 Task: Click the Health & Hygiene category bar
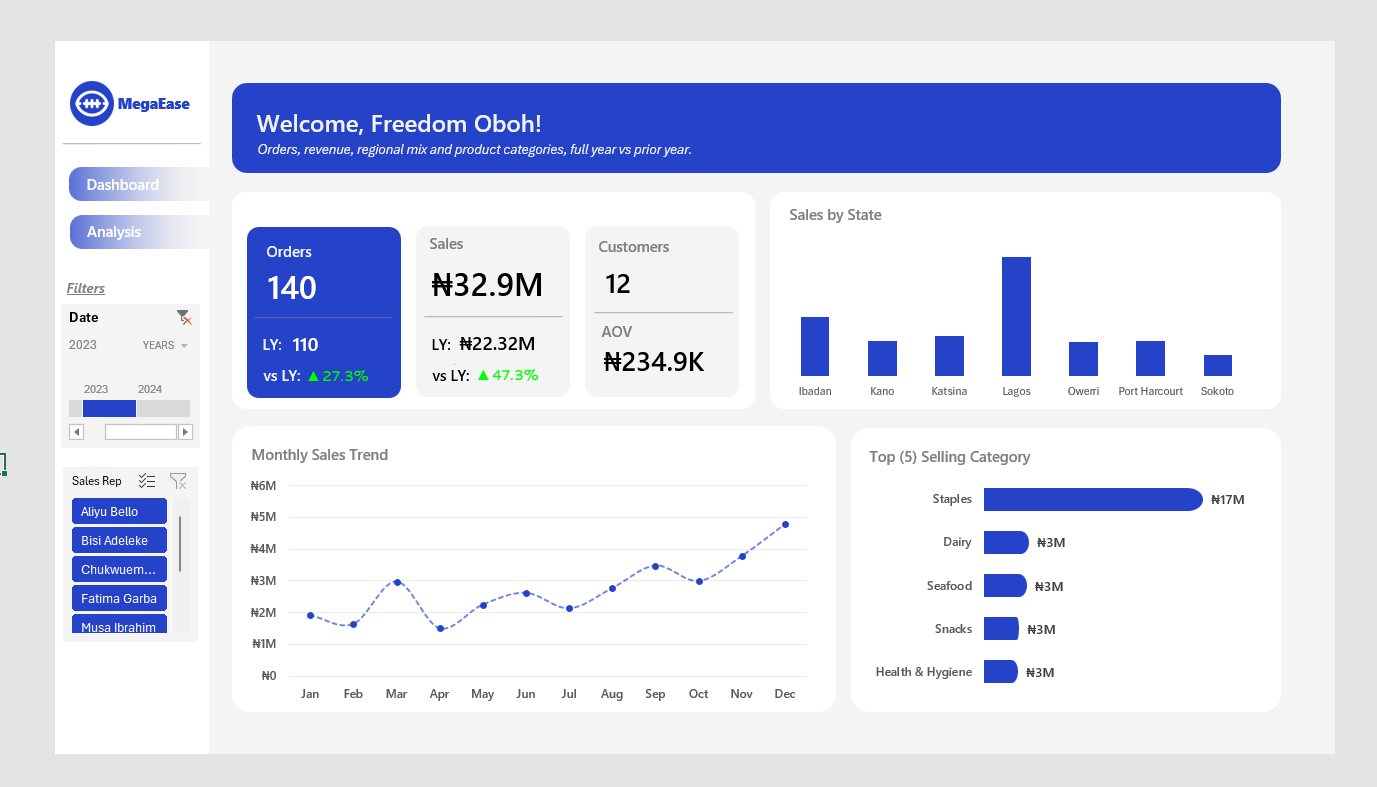coord(1001,671)
